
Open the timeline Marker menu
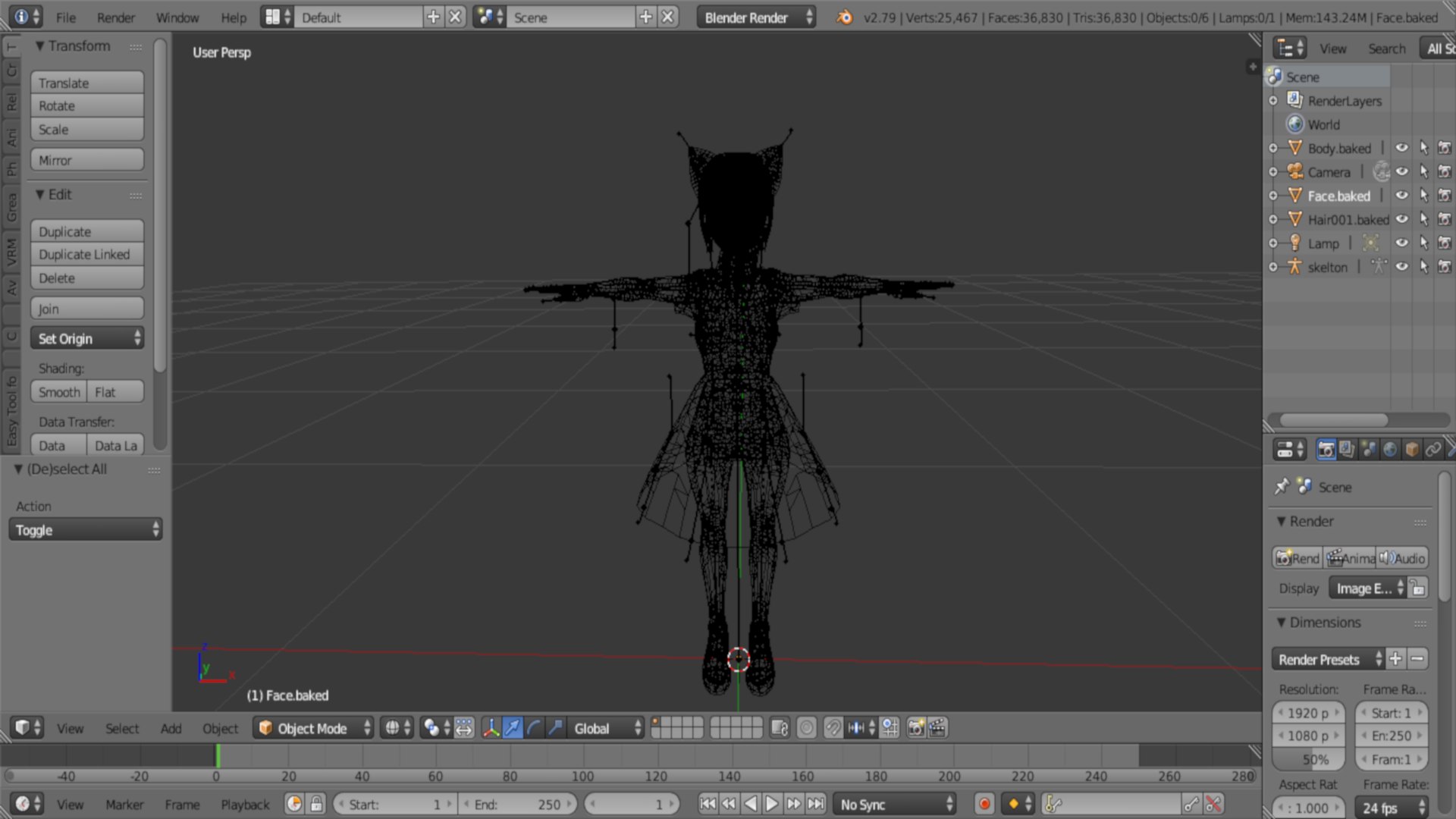(124, 805)
